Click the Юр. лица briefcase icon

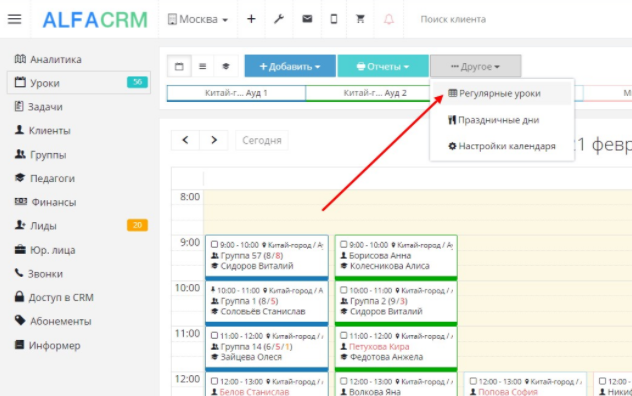click(x=20, y=250)
